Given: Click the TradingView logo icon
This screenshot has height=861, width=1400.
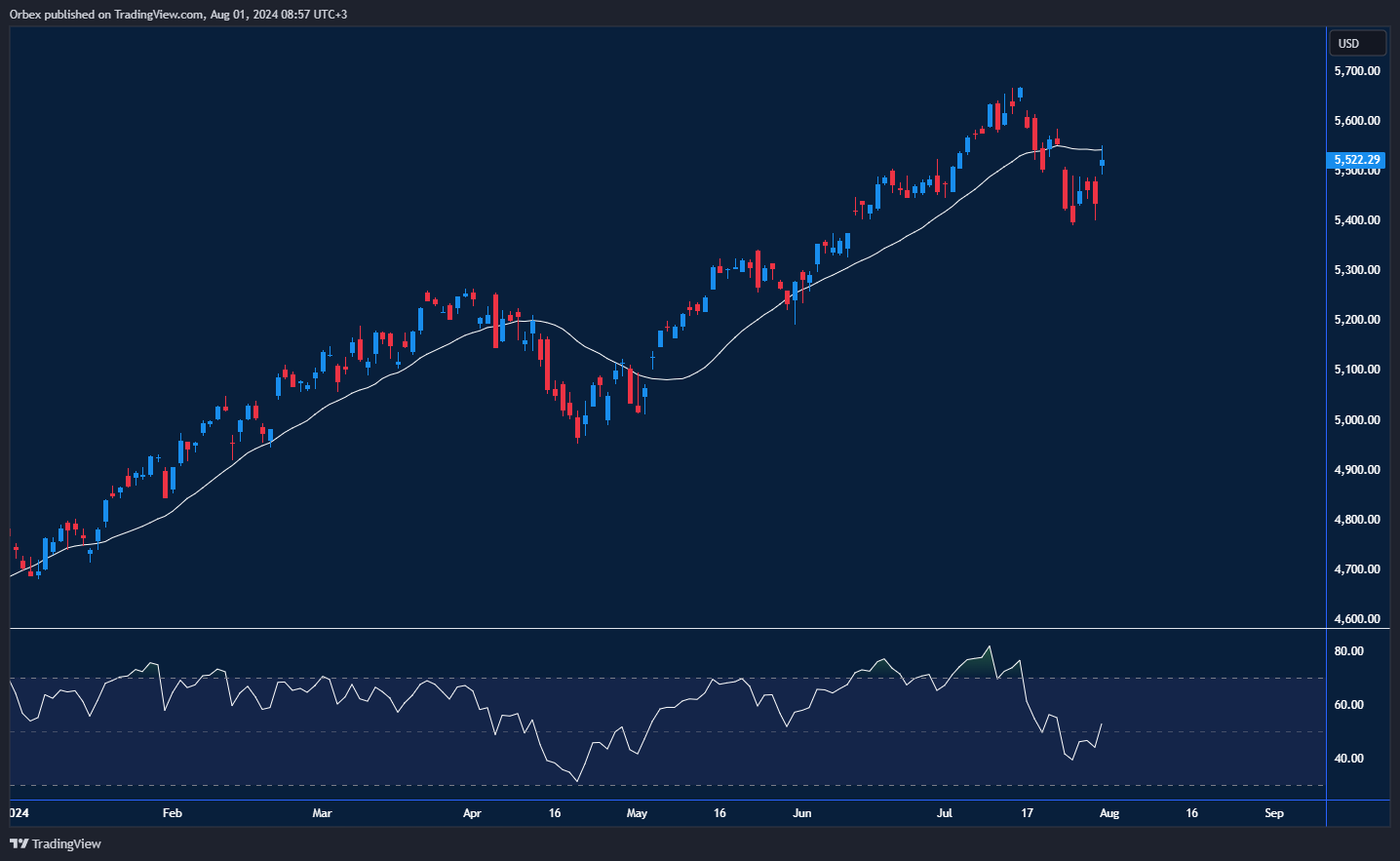Looking at the screenshot, I should tap(19, 843).
